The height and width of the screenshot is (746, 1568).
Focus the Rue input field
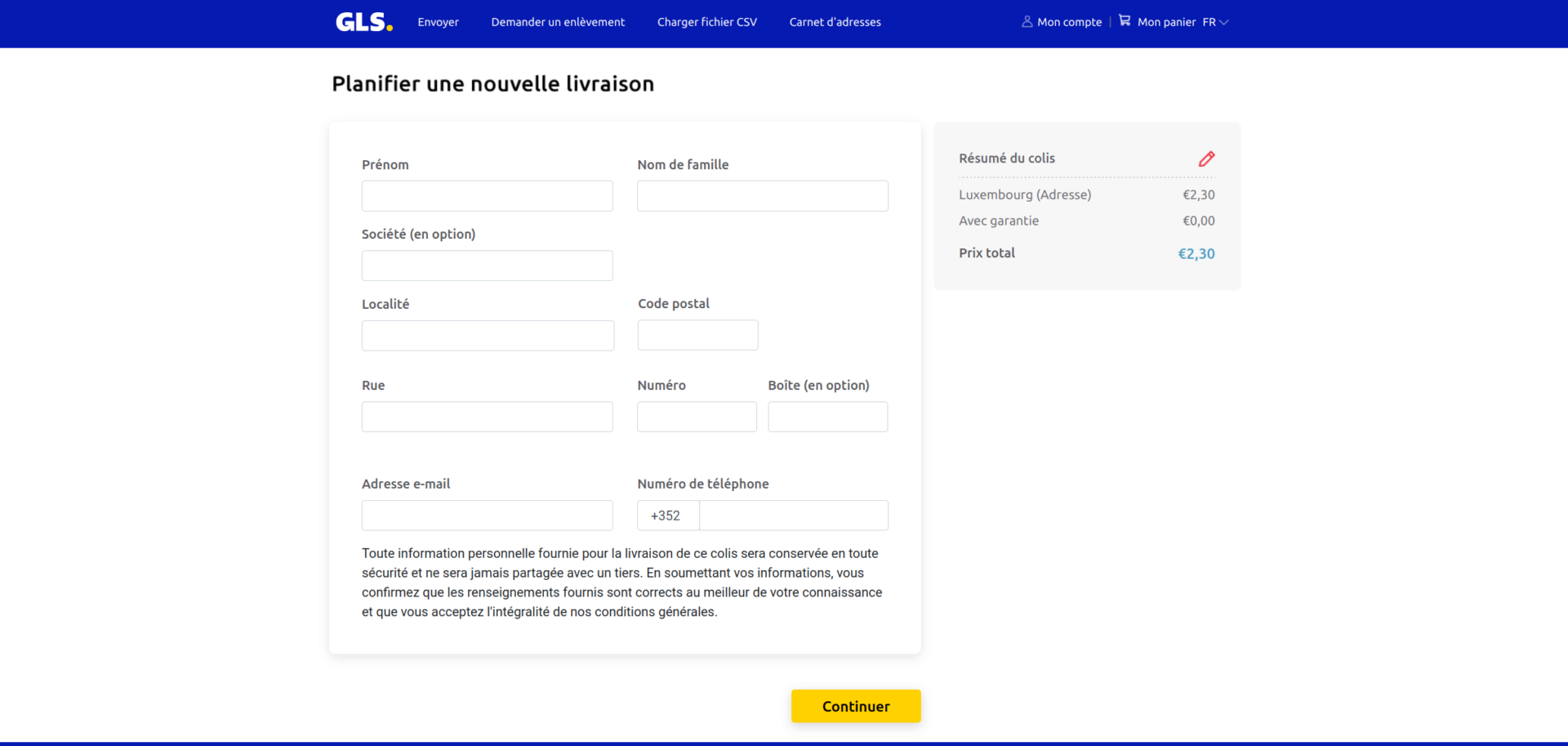(488, 417)
